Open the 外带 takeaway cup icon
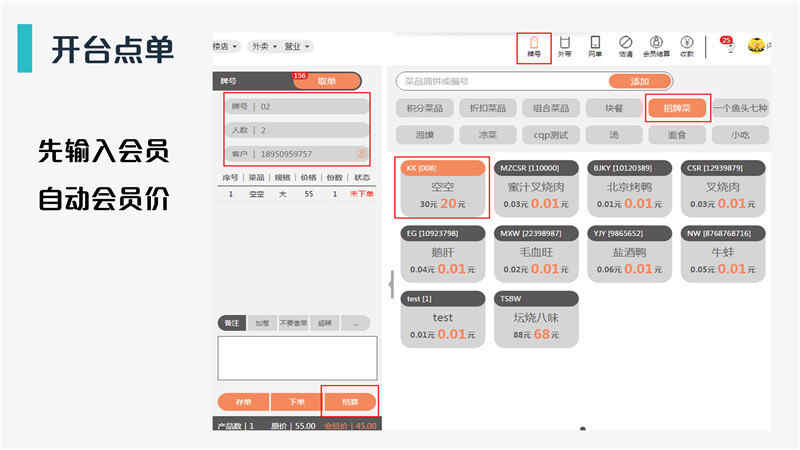The height and width of the screenshot is (450, 800). 564,46
